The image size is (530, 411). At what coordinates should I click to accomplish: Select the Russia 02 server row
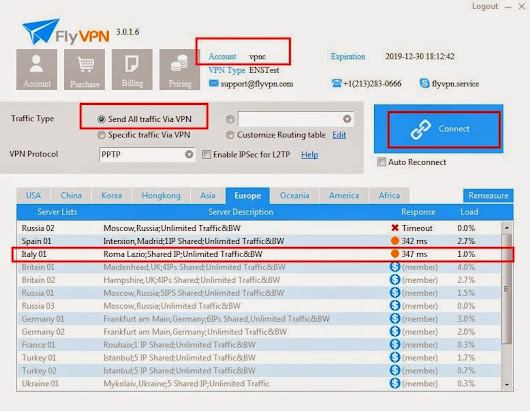(x=259, y=228)
